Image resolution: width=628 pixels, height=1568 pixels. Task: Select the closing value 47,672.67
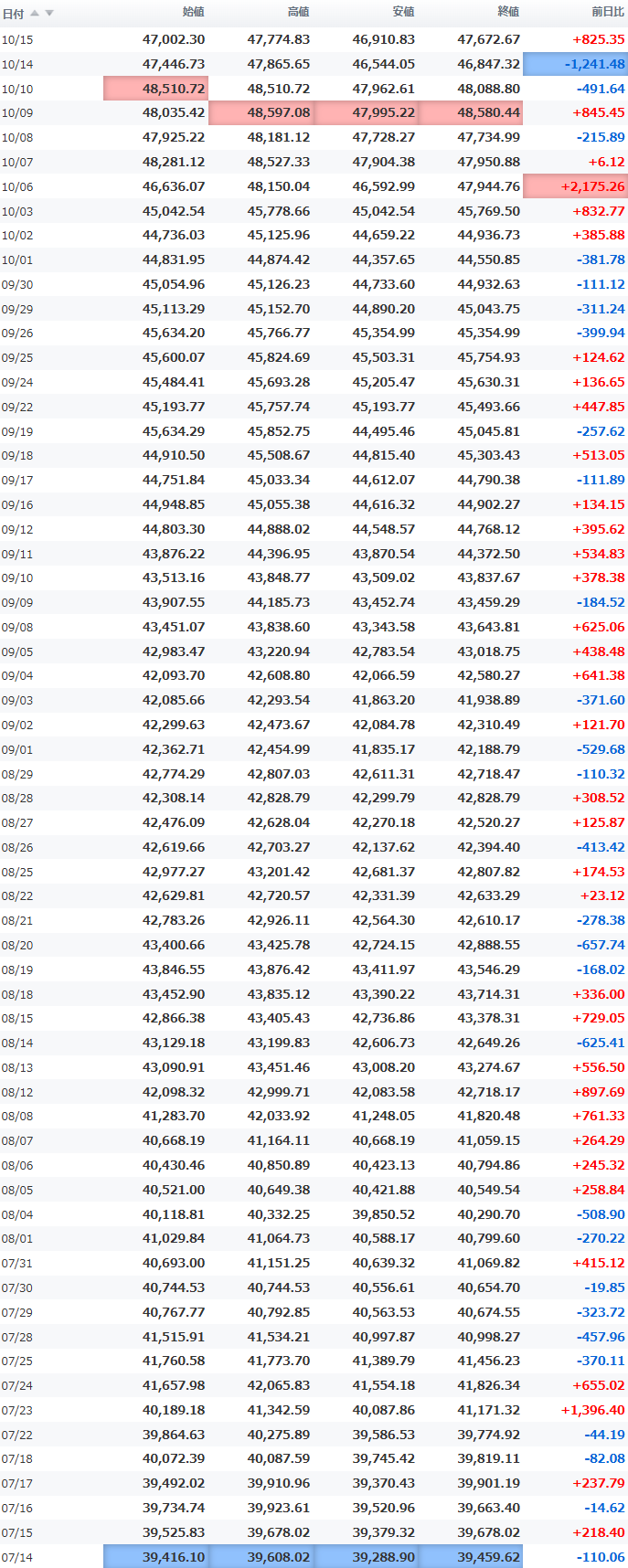pyautogui.click(x=489, y=40)
